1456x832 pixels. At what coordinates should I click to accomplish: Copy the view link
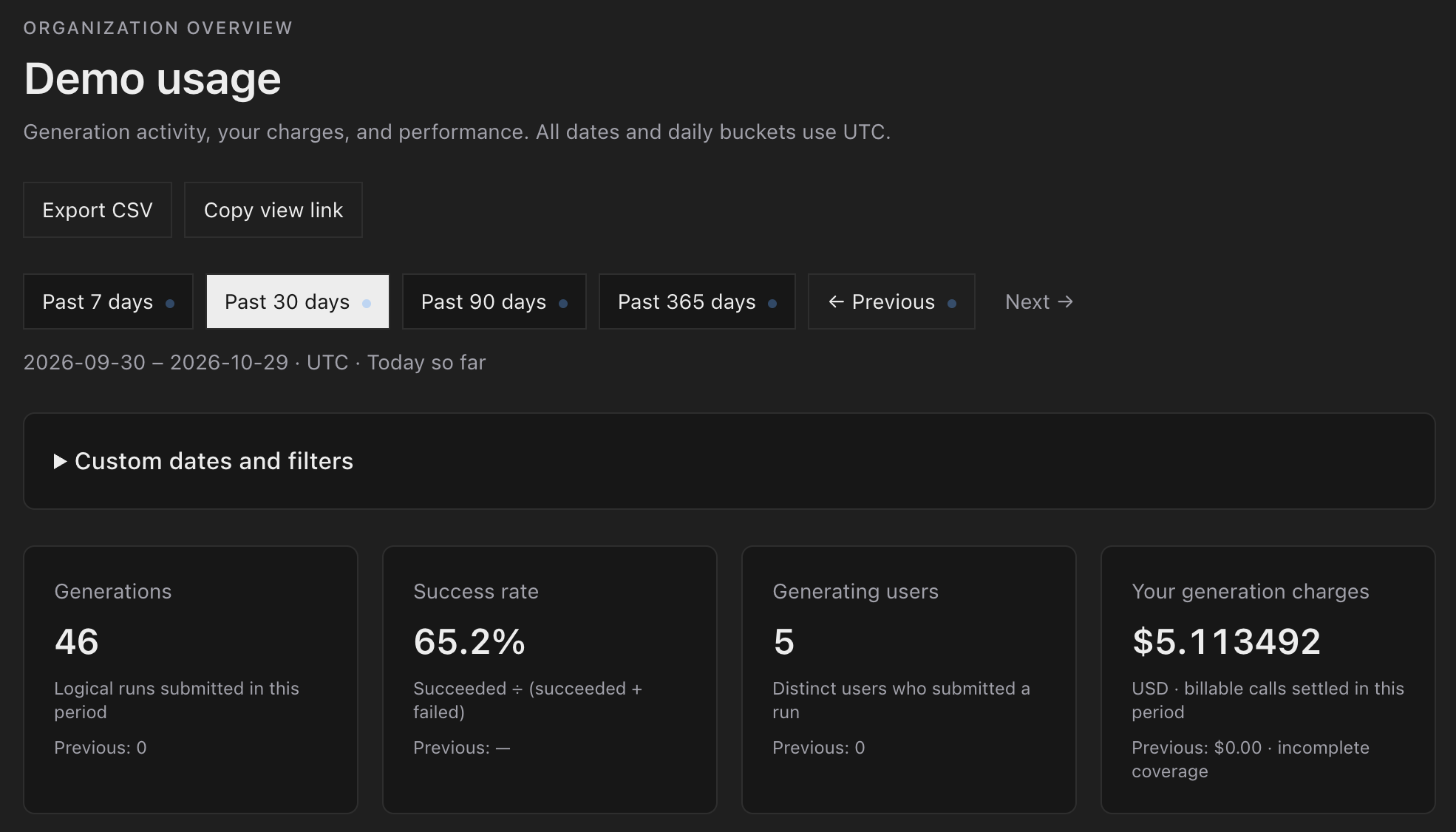coord(273,210)
